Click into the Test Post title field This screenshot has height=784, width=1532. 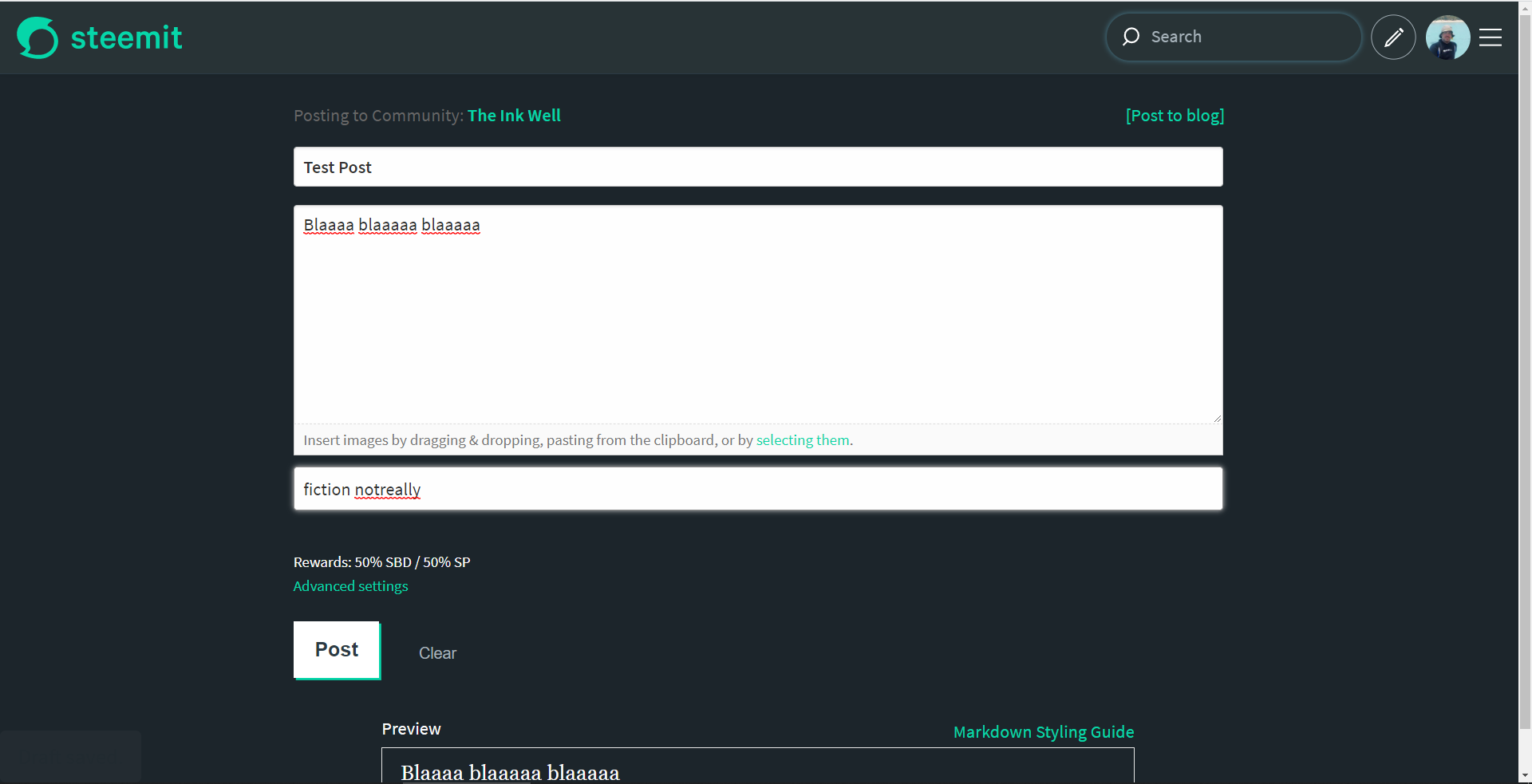pyautogui.click(x=757, y=167)
